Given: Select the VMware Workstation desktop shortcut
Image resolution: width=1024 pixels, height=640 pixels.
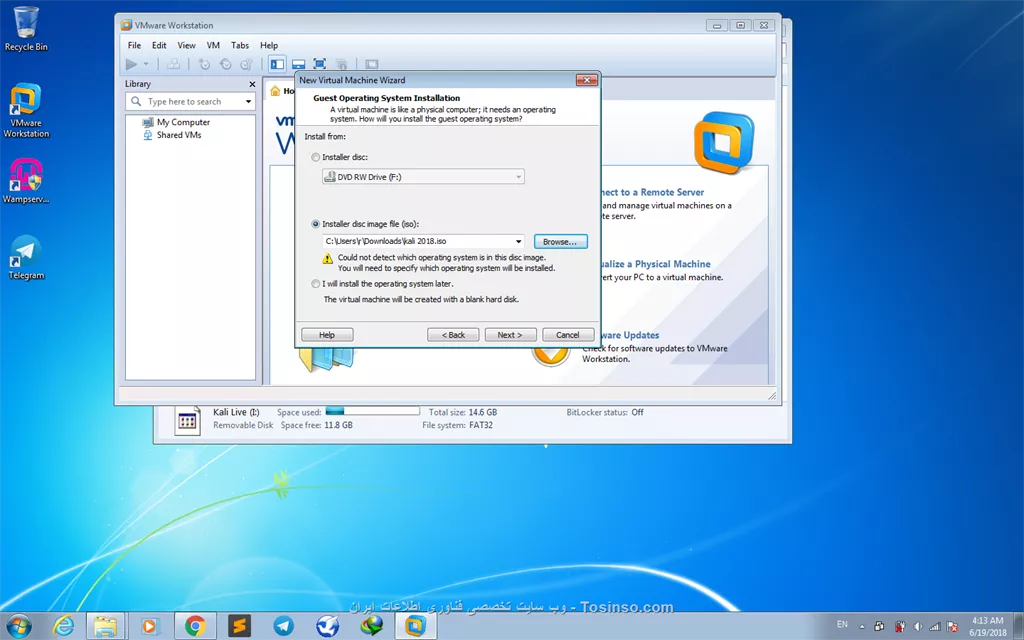Looking at the screenshot, I should point(26,110).
